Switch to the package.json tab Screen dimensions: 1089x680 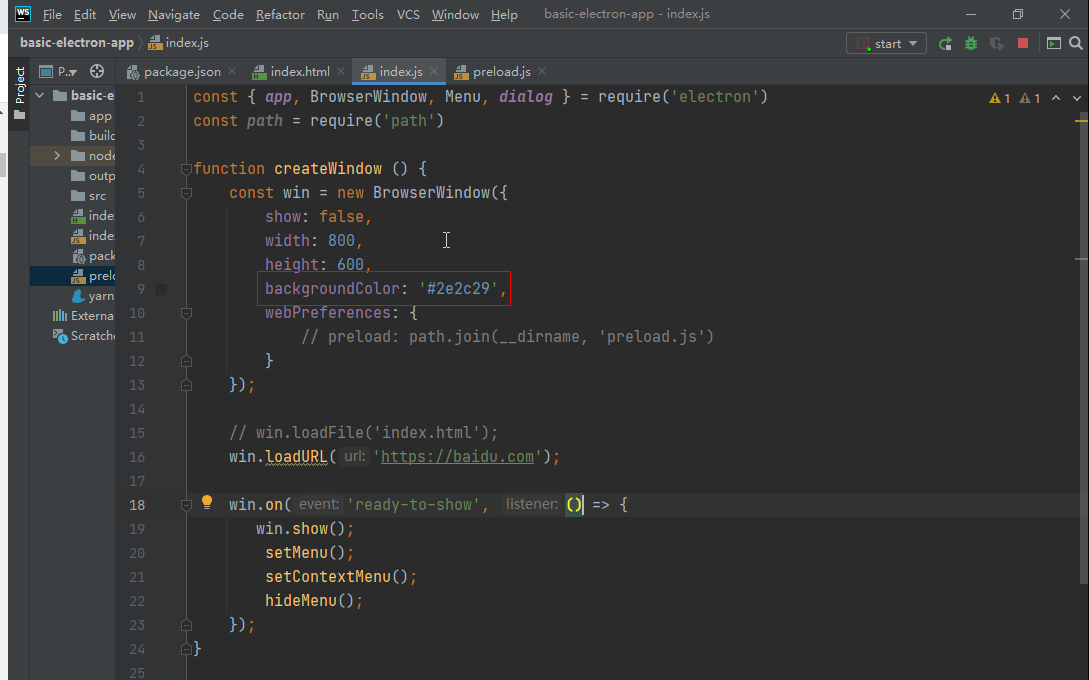[x=182, y=72]
